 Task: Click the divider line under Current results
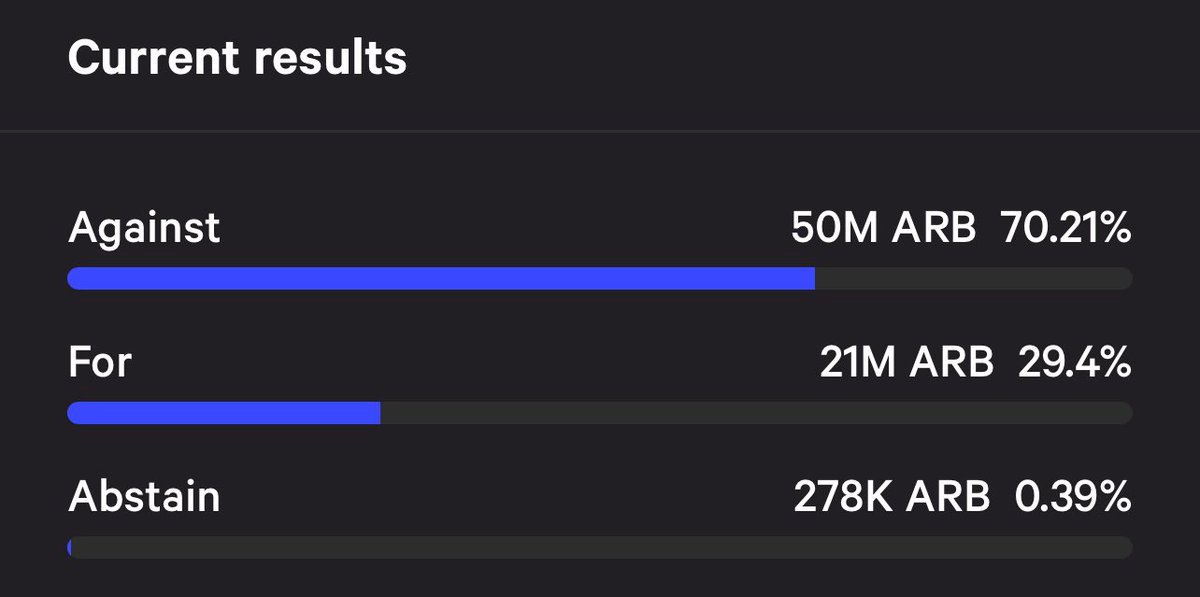coord(600,131)
